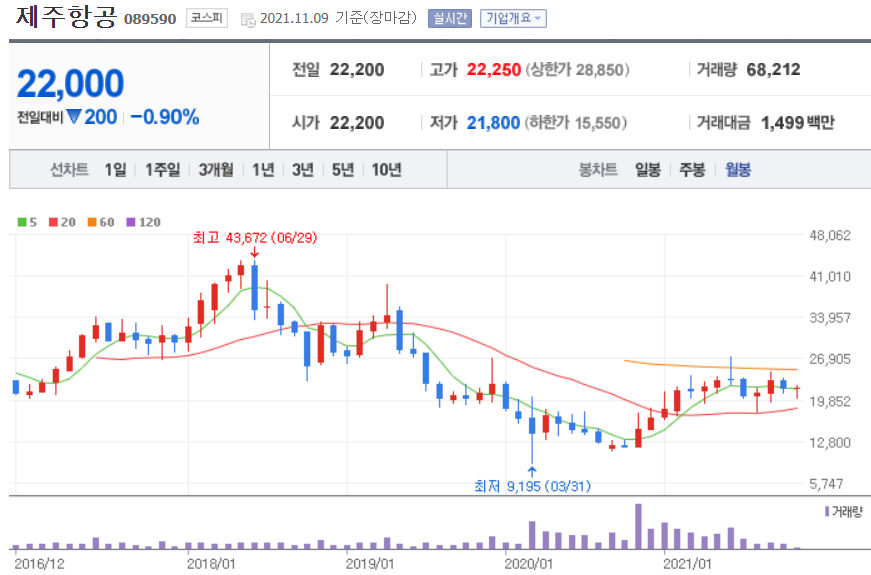
Task: Click the 최저 9,195 (03/31) chart marker
Action: click(x=533, y=486)
